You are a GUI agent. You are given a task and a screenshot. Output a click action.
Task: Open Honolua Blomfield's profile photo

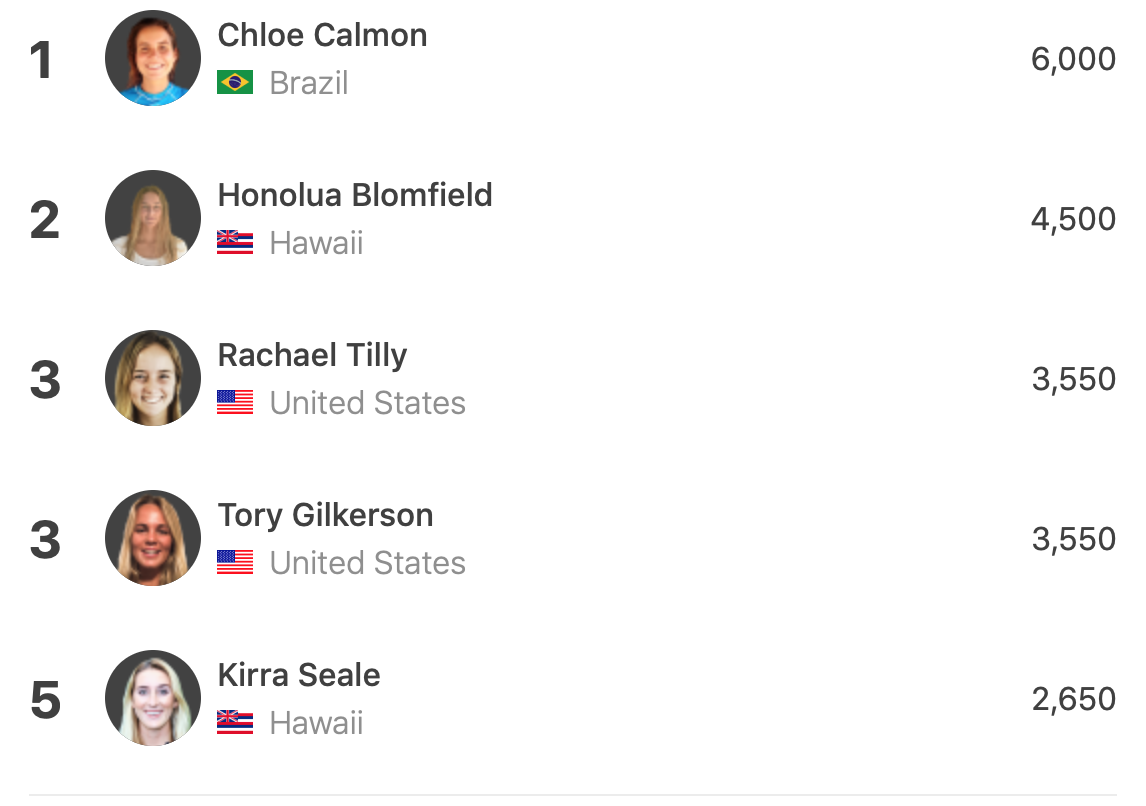pos(153,218)
